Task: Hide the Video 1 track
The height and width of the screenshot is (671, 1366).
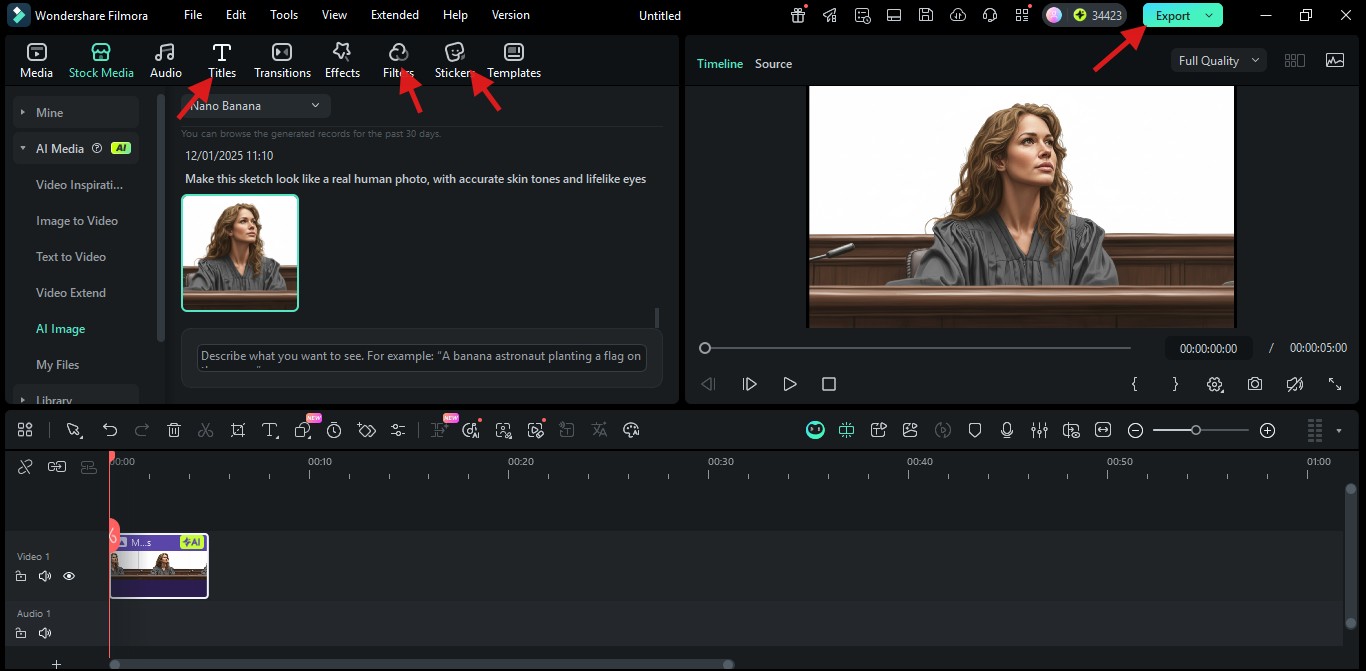Action: (68, 576)
